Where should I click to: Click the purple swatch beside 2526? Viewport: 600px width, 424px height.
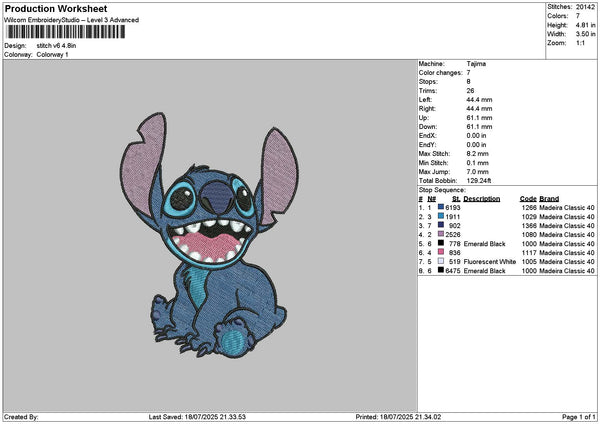click(441, 234)
